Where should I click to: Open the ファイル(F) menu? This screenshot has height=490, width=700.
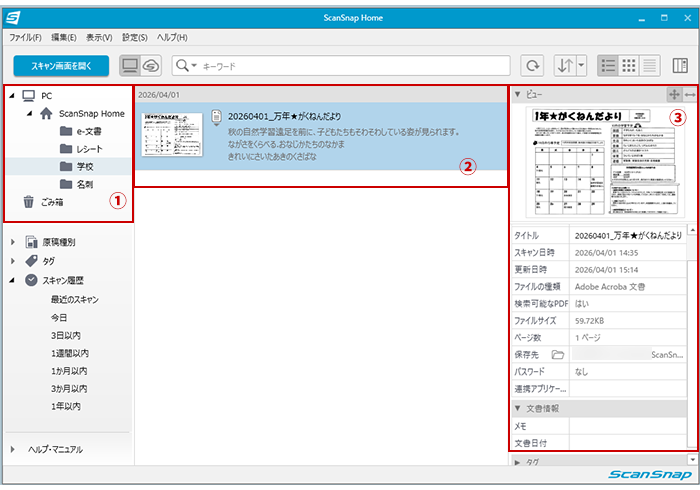(25, 37)
